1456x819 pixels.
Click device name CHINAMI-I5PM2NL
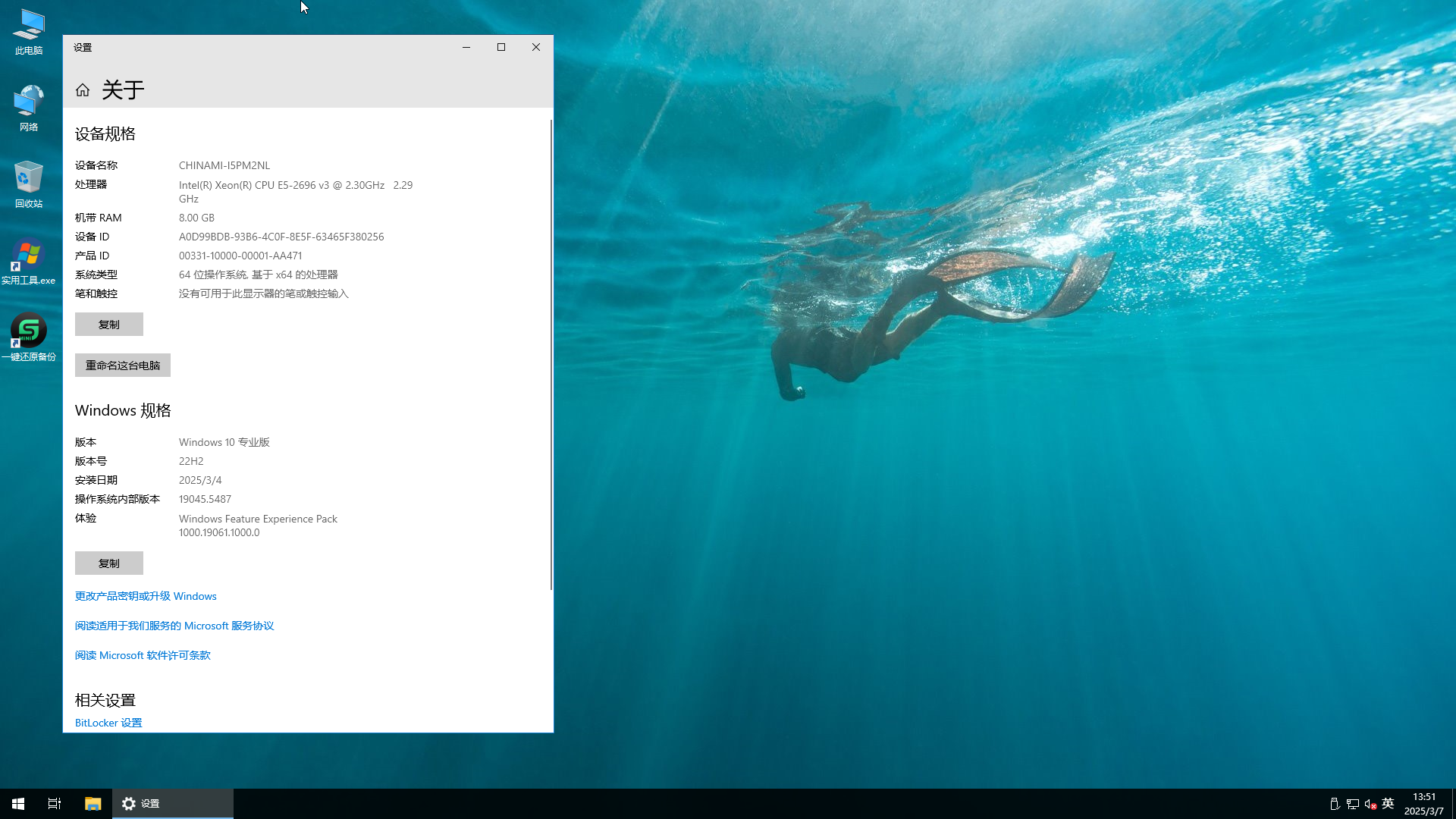[224, 165]
